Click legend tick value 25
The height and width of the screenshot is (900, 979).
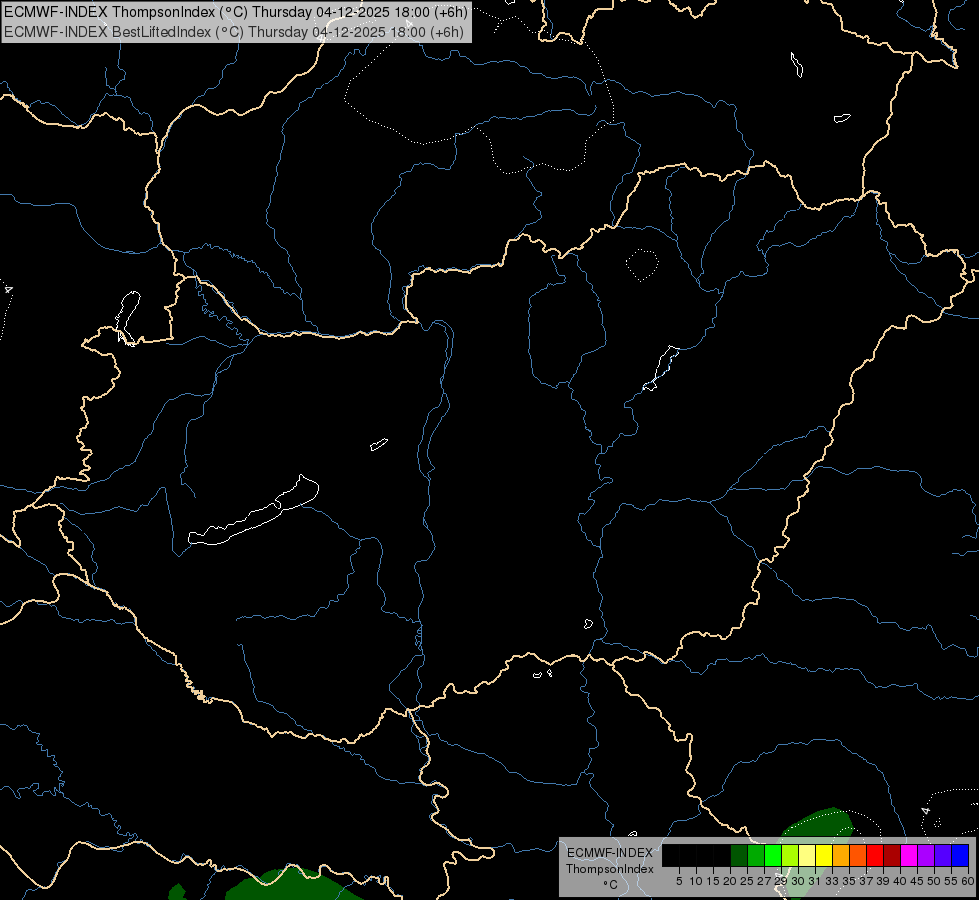coord(747,881)
